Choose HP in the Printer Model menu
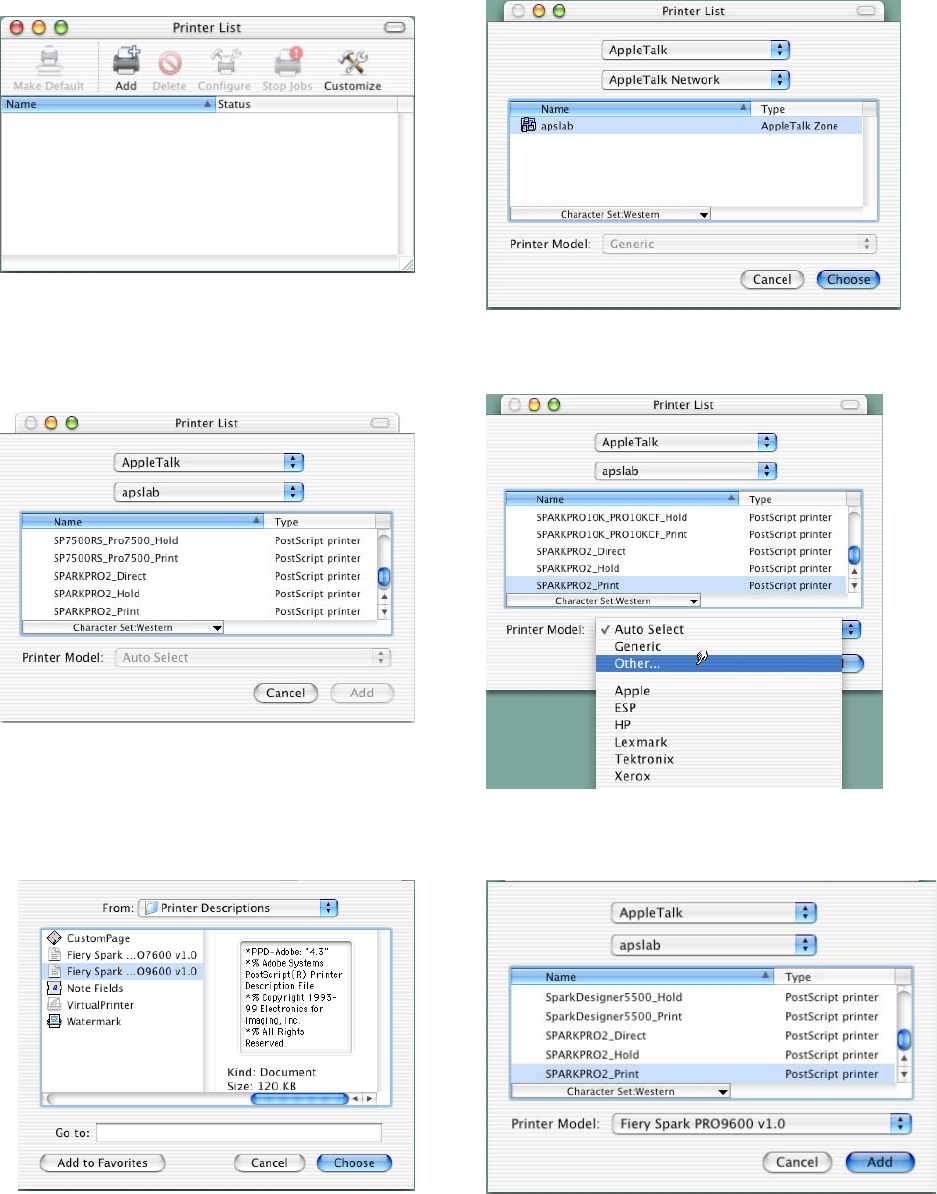This screenshot has height=1194, width=937. pos(718,724)
